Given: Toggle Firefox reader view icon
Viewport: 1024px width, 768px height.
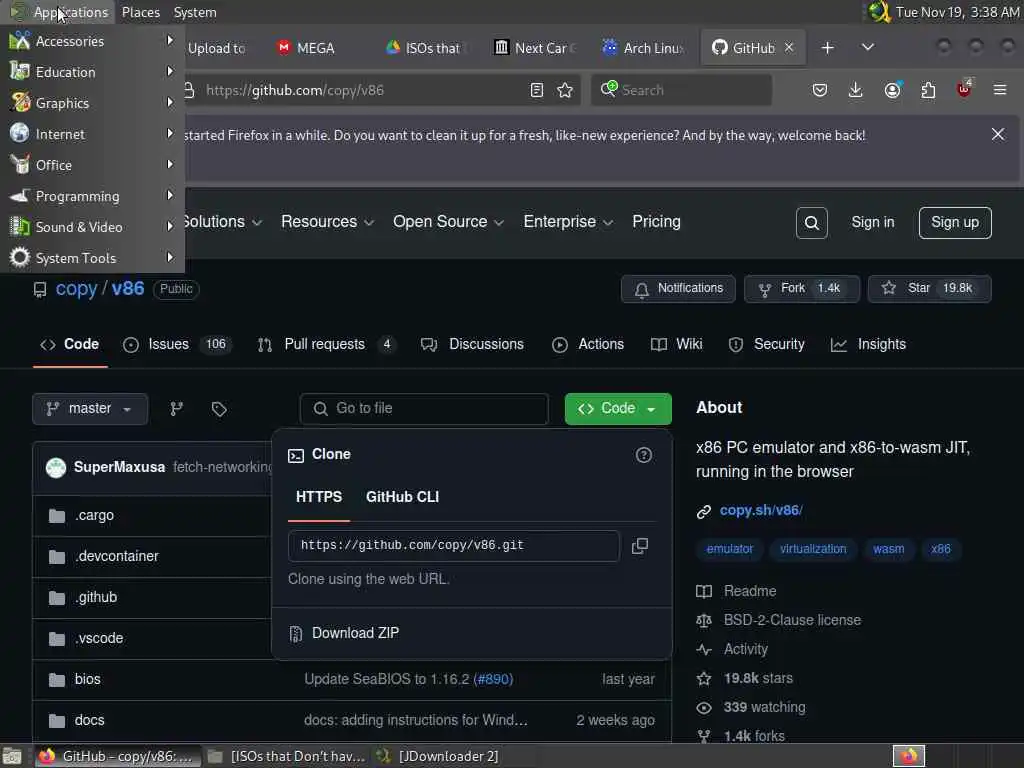Looking at the screenshot, I should tap(536, 90).
